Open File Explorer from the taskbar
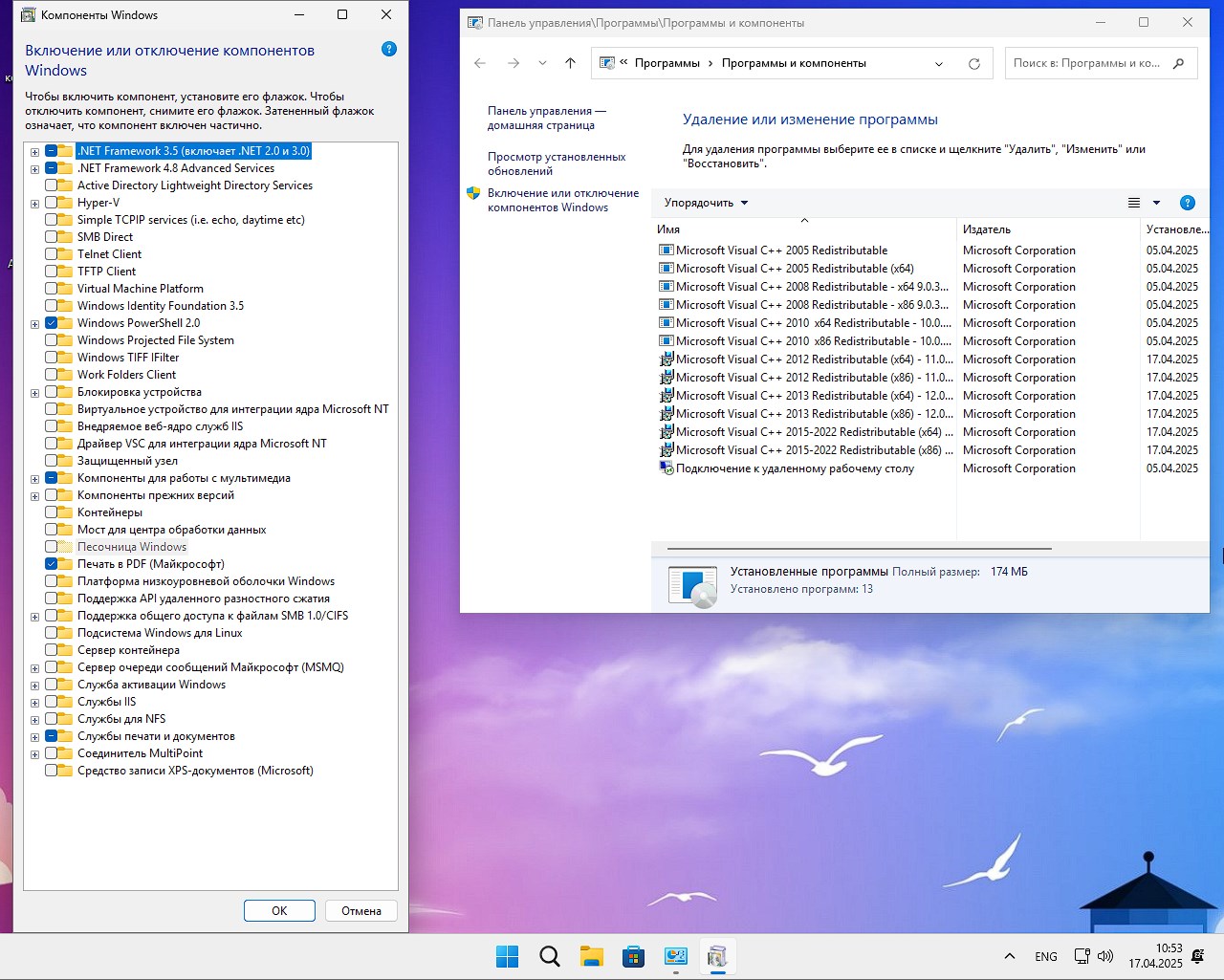1224x980 pixels. click(591, 956)
